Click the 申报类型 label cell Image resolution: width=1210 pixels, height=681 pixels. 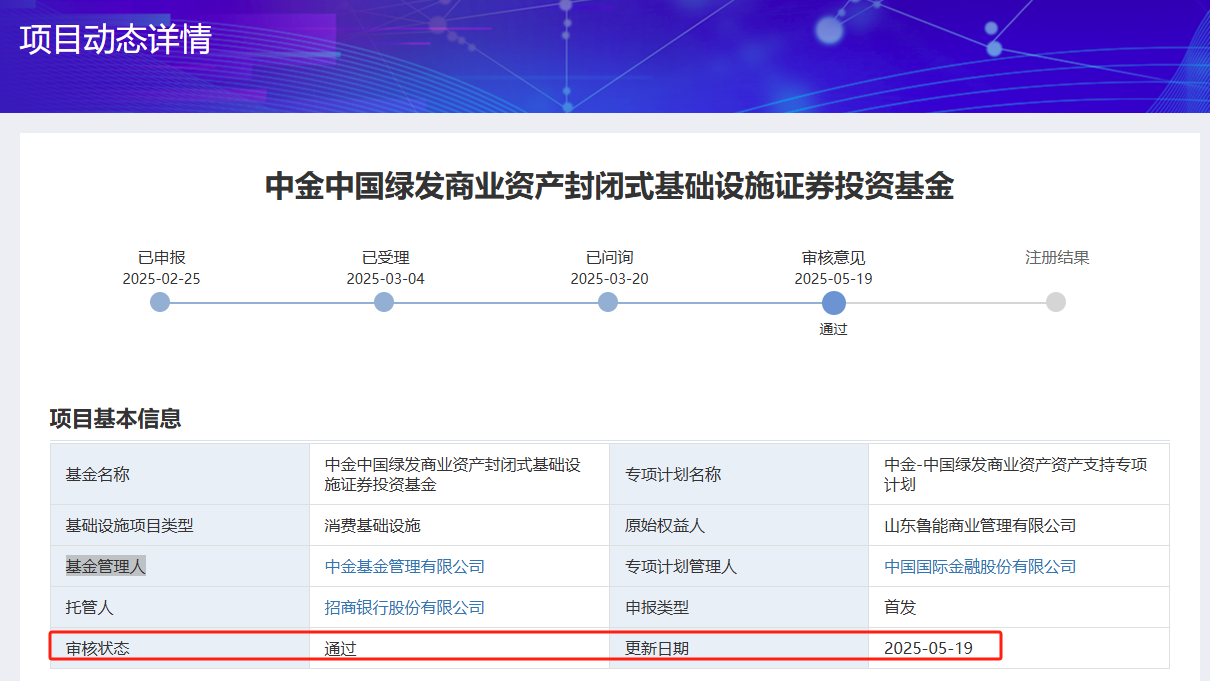pyautogui.click(x=739, y=607)
